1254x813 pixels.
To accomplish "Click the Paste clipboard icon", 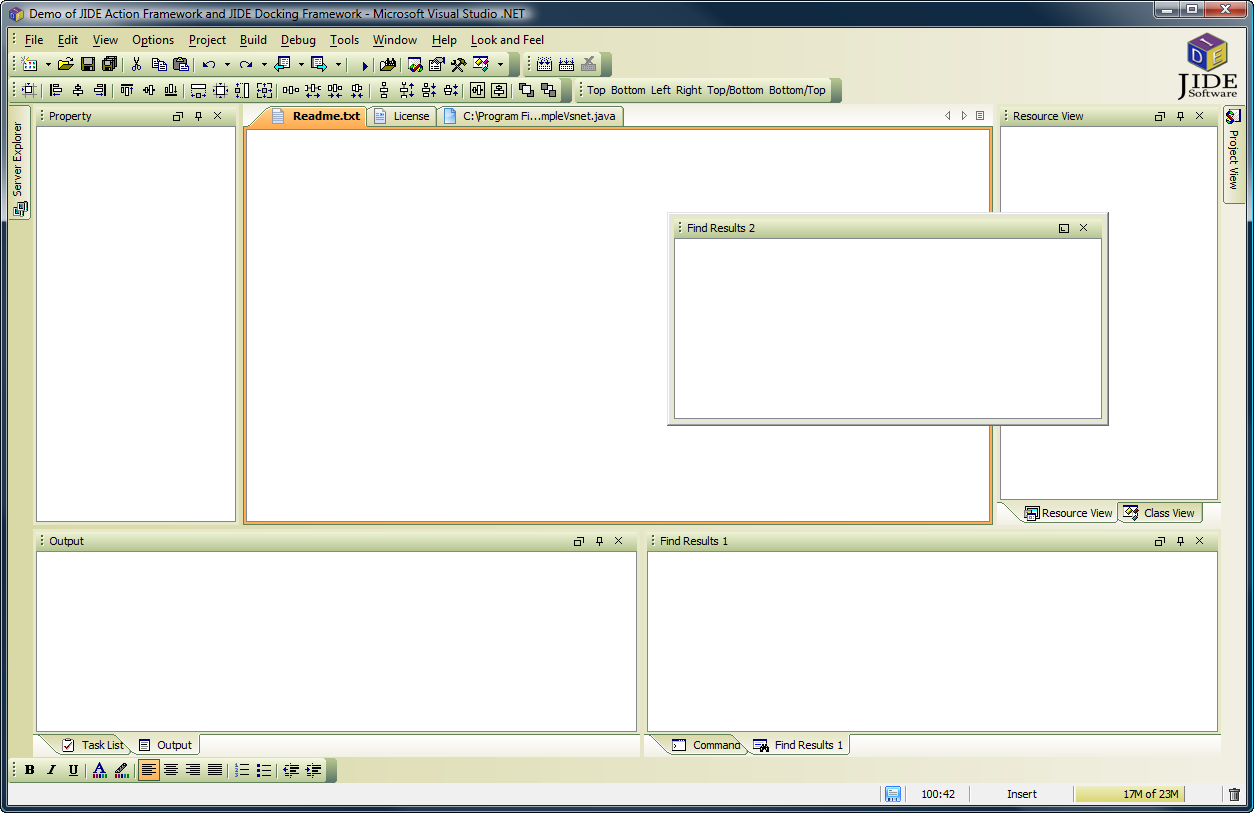I will pos(181,65).
